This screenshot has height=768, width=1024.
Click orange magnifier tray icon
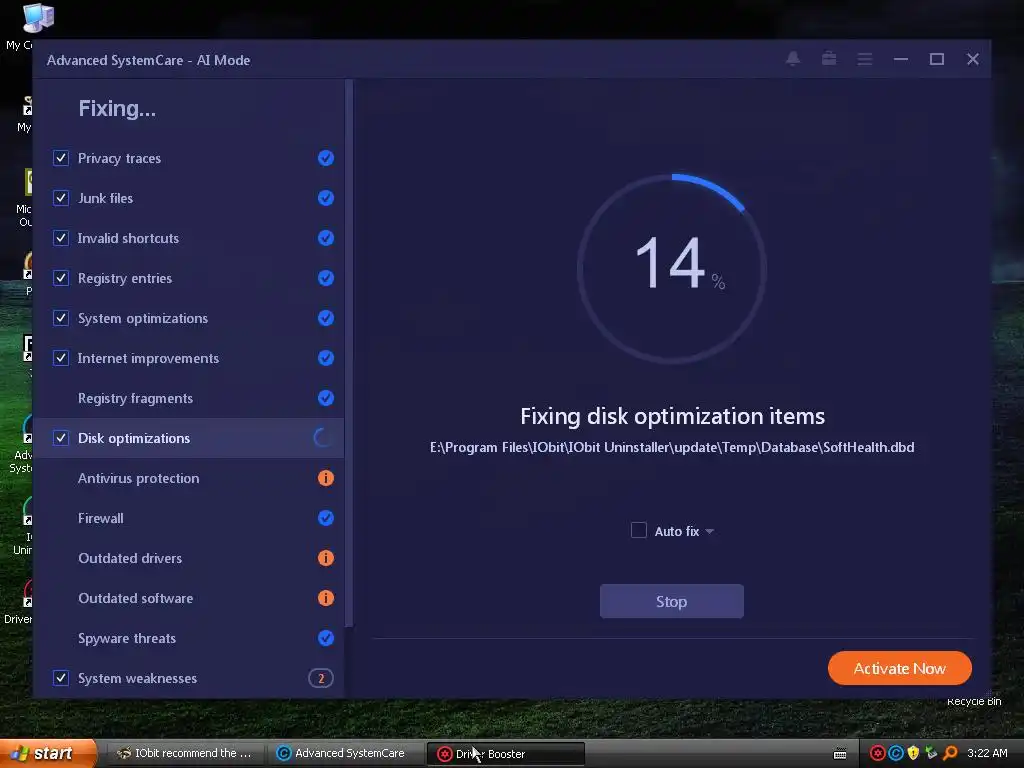click(x=950, y=753)
